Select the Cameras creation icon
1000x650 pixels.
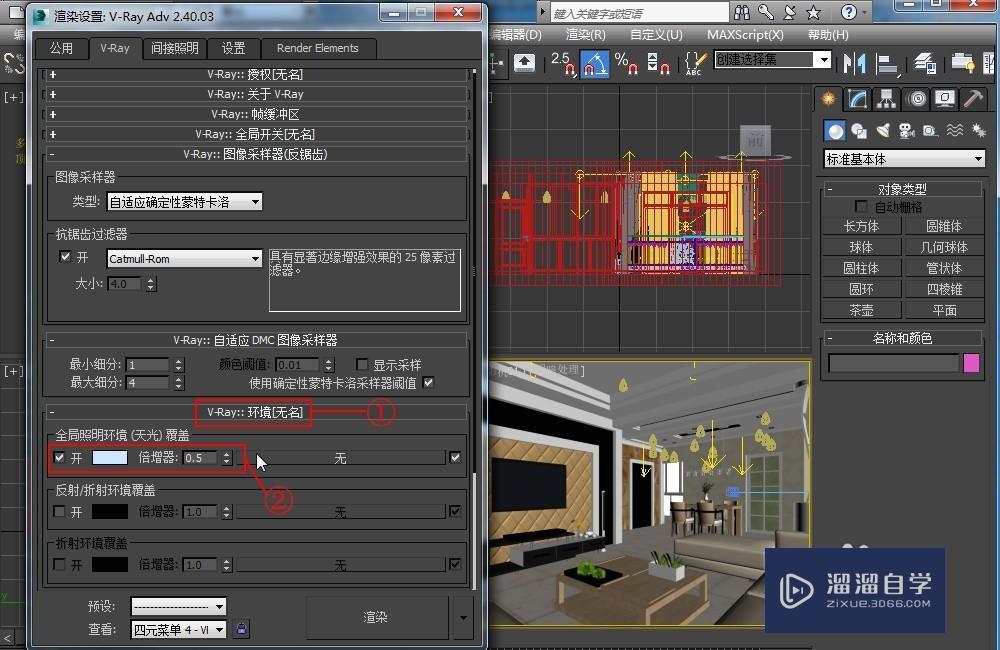pos(907,131)
